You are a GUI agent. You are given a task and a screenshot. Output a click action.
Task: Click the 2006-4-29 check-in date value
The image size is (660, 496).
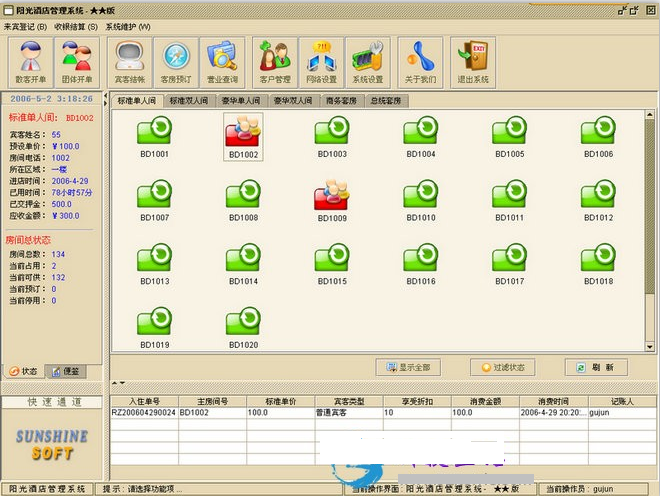coord(70,181)
